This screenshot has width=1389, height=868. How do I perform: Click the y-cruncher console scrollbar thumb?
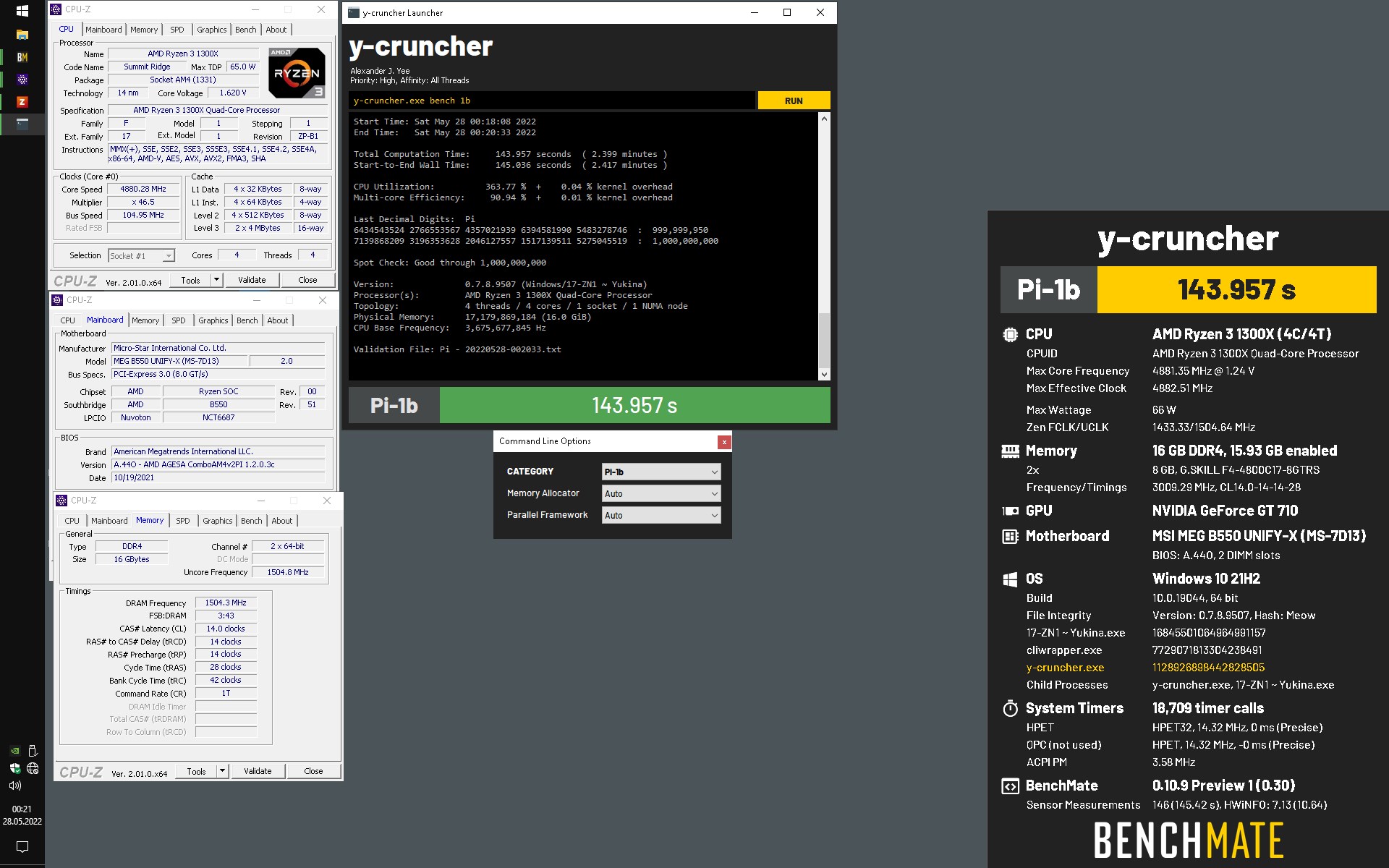coord(824,340)
